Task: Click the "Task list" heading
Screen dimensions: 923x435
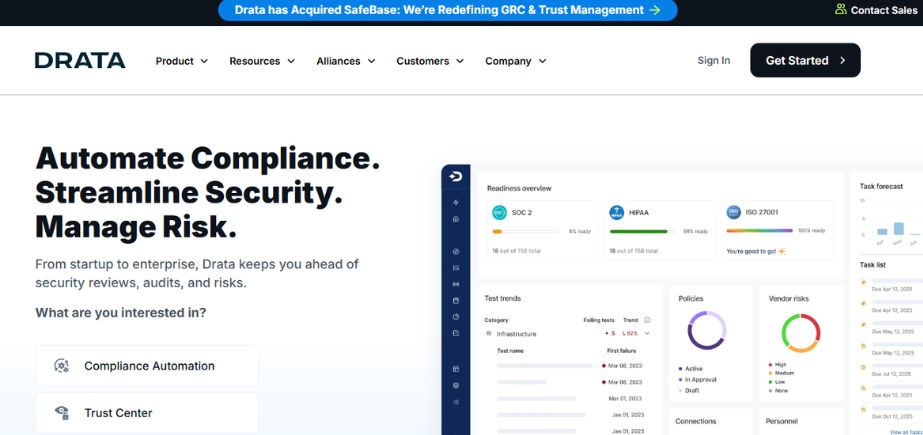Action: (872, 265)
